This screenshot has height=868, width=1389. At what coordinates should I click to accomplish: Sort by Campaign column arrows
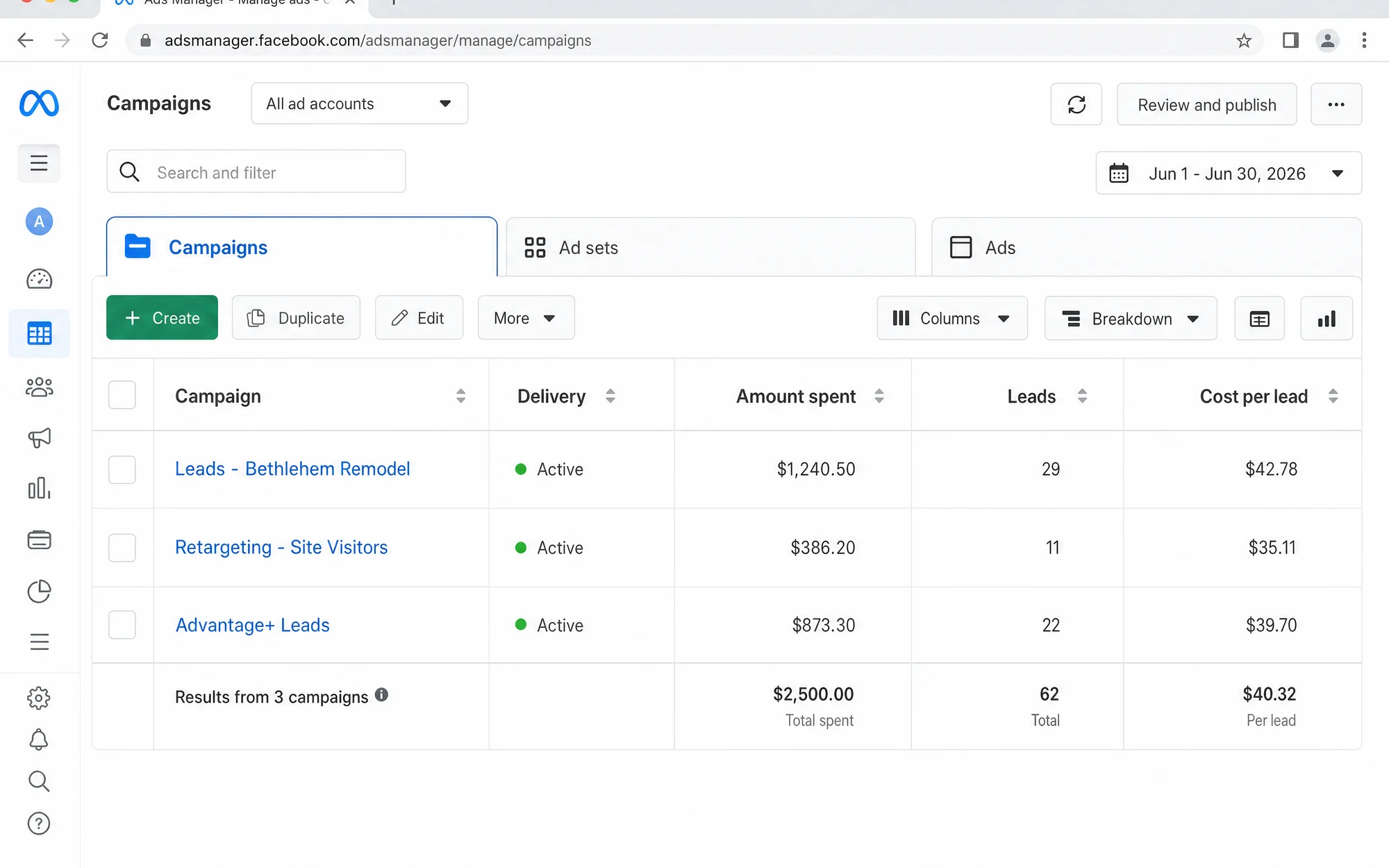click(460, 396)
